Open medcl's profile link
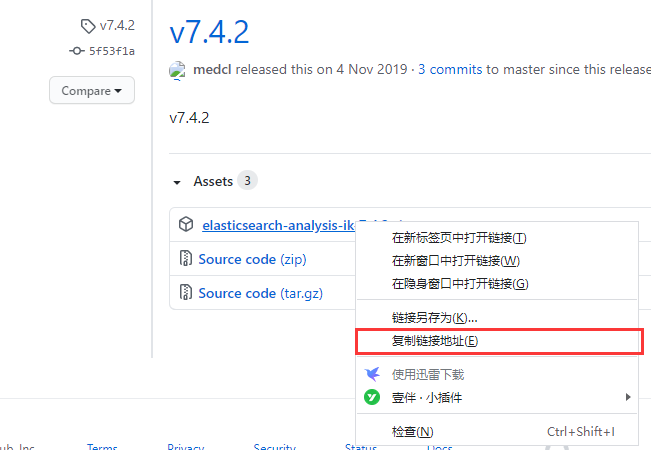 tap(212, 69)
